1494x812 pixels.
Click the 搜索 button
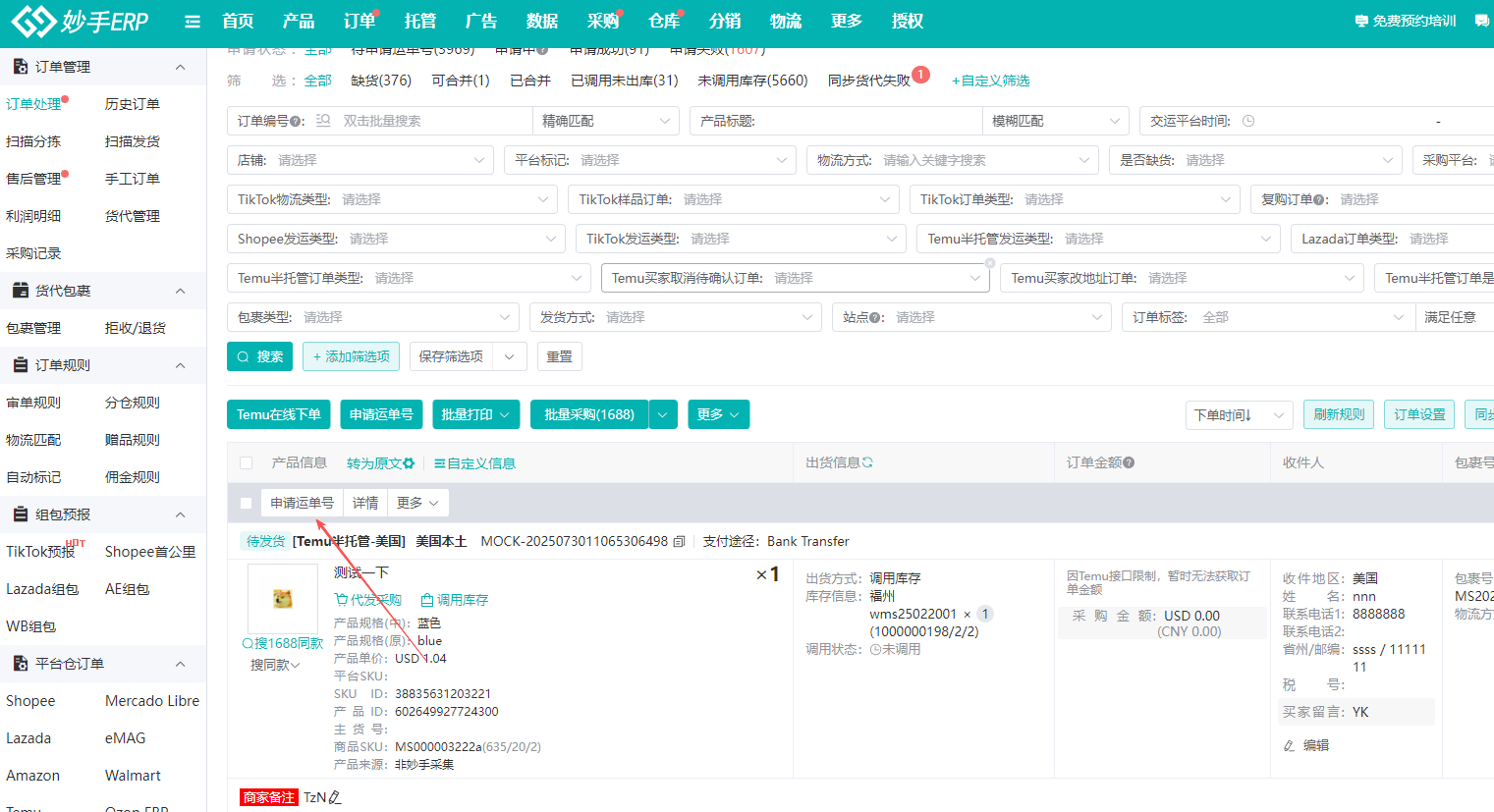click(260, 356)
